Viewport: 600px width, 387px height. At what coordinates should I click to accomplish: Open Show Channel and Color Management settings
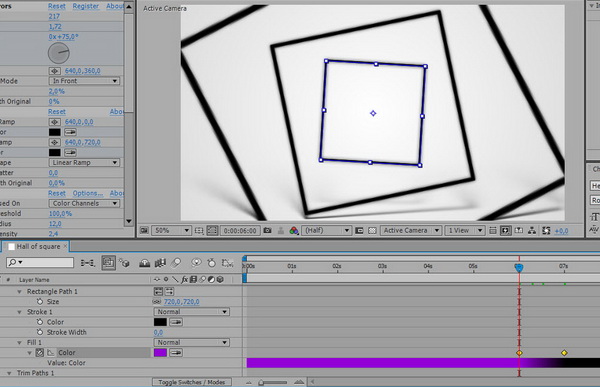pos(294,230)
